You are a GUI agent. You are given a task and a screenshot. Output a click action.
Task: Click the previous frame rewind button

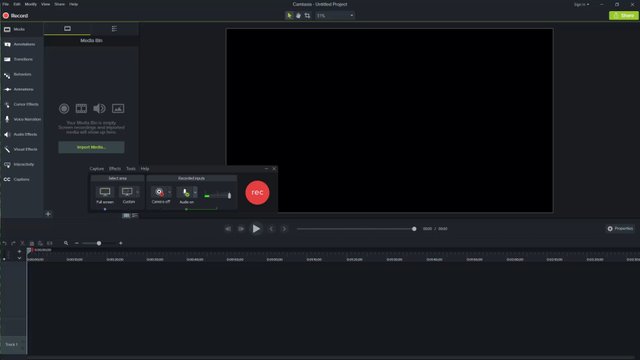click(228, 229)
